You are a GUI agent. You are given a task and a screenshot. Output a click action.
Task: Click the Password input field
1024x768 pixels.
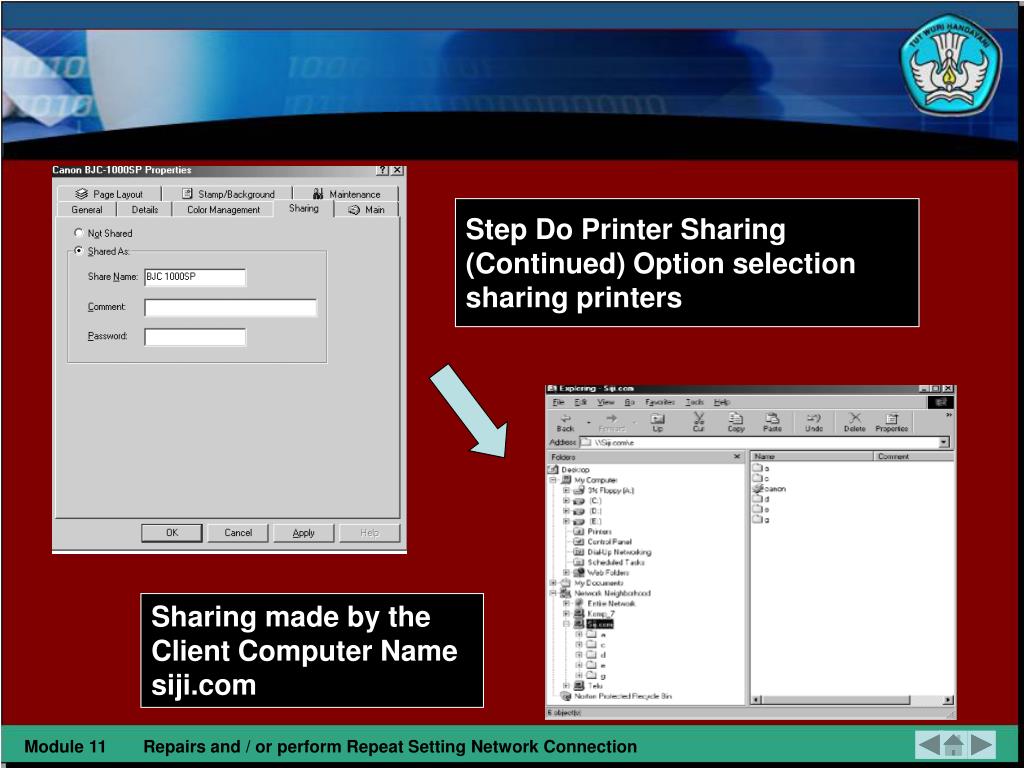tap(195, 337)
